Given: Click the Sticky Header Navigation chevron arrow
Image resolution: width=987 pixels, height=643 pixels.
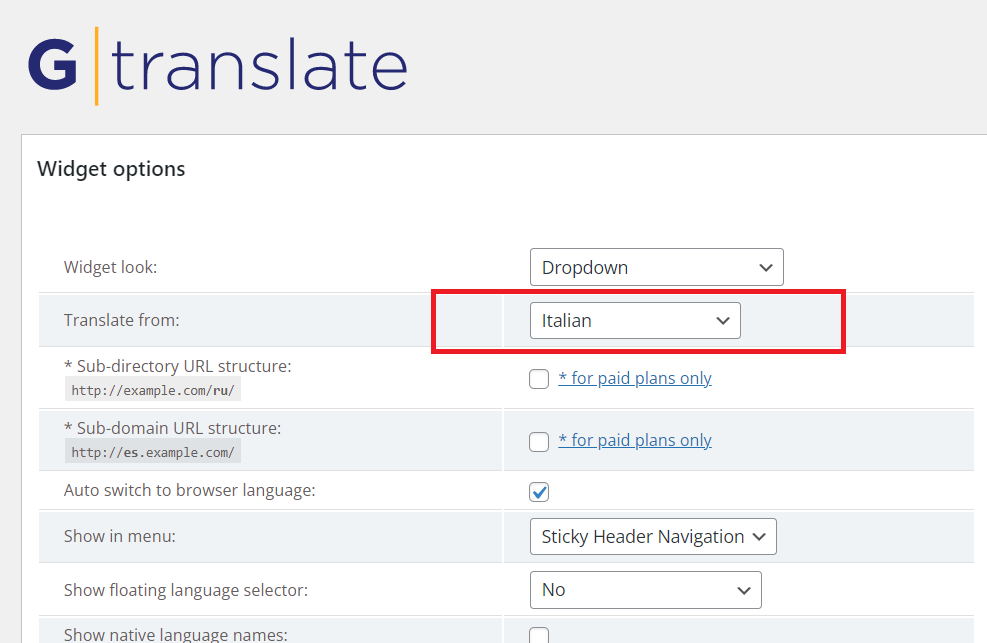Looking at the screenshot, I should (x=759, y=537).
